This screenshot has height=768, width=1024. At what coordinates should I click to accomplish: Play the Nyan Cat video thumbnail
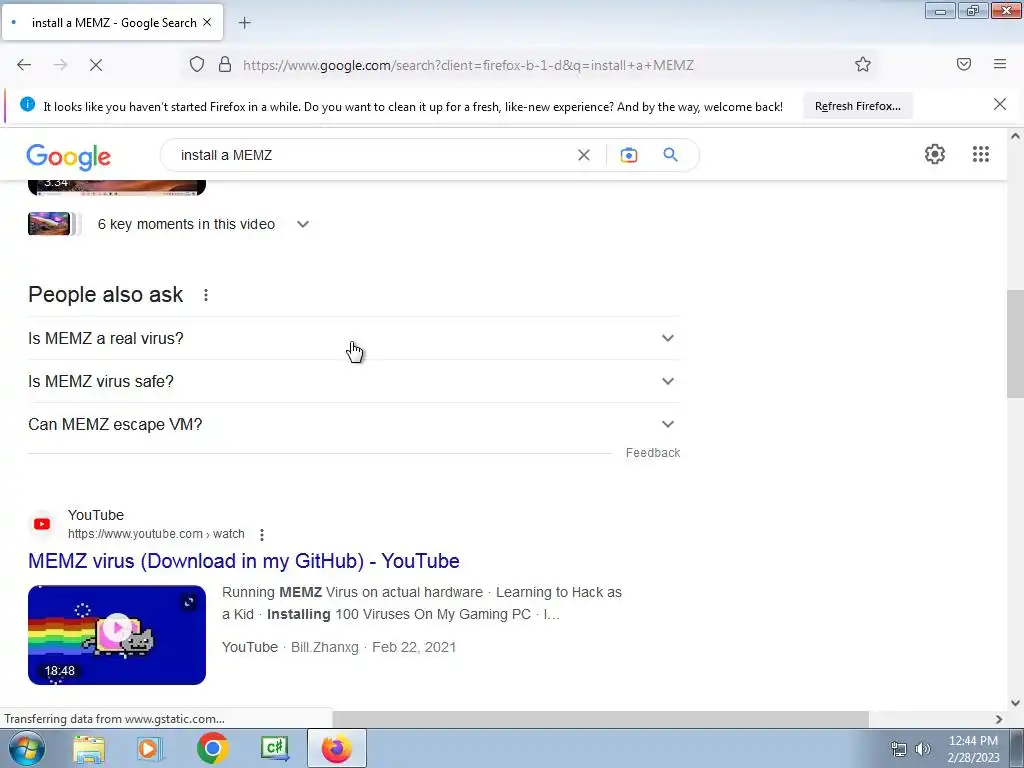(117, 635)
